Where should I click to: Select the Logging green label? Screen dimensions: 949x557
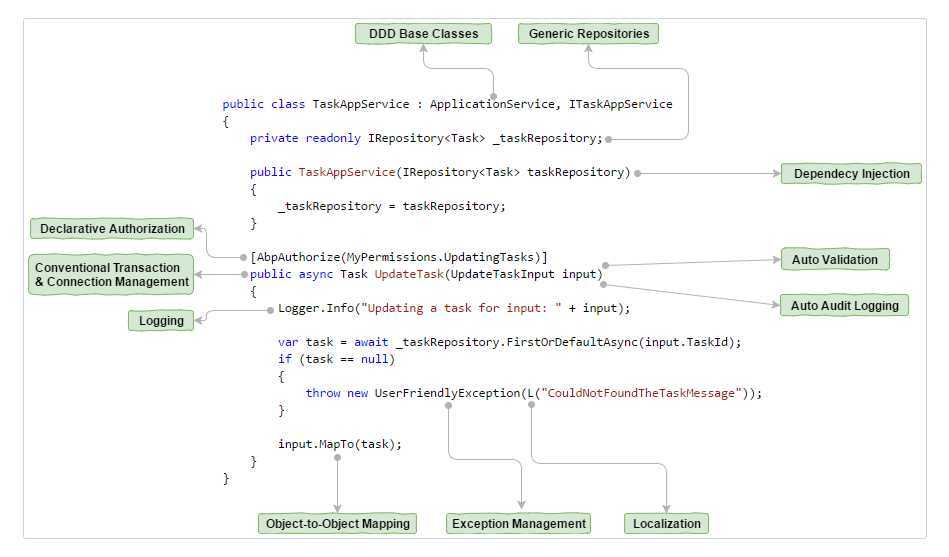tap(161, 321)
